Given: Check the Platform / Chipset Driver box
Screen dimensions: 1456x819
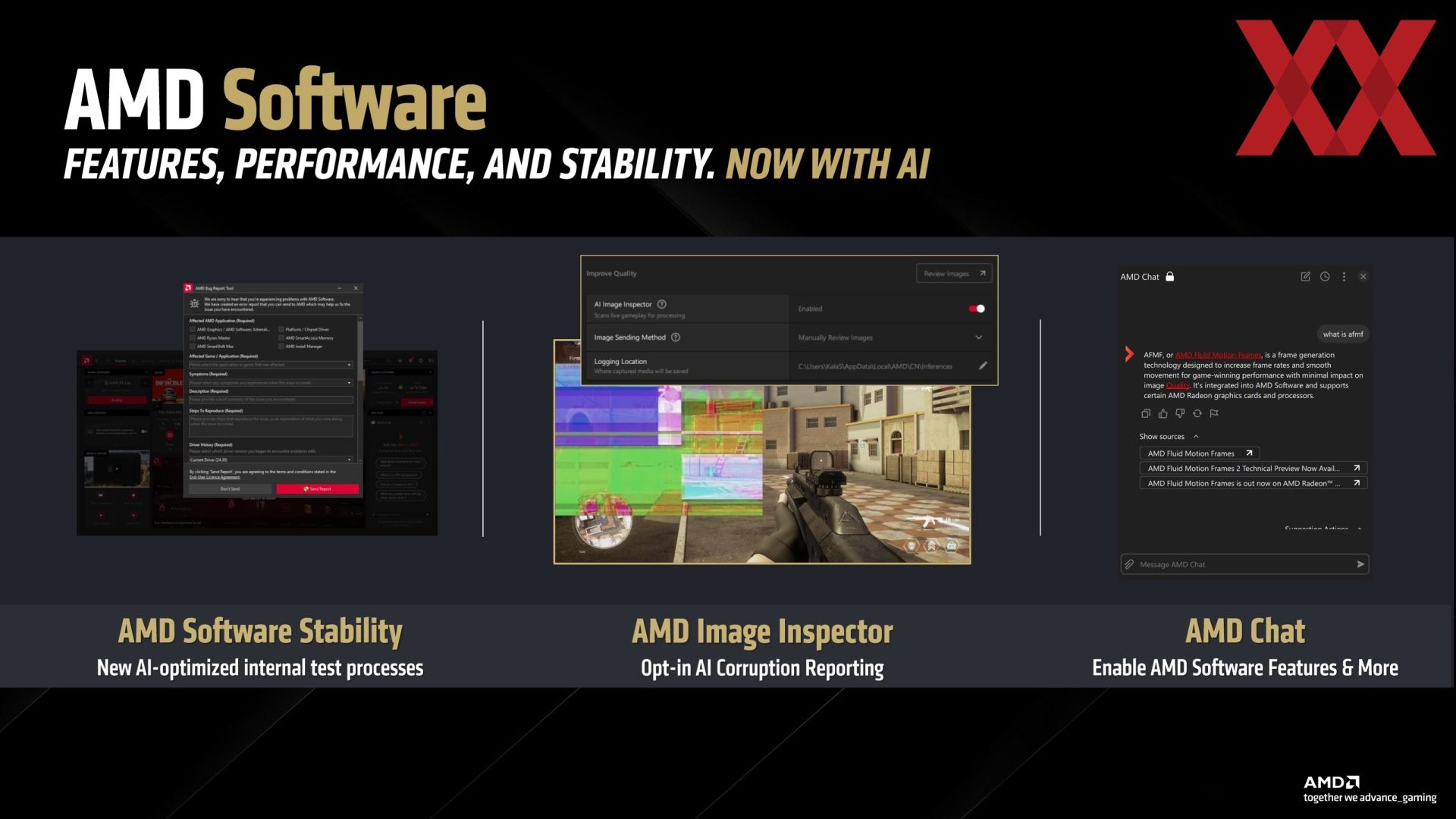Looking at the screenshot, I should (281, 330).
